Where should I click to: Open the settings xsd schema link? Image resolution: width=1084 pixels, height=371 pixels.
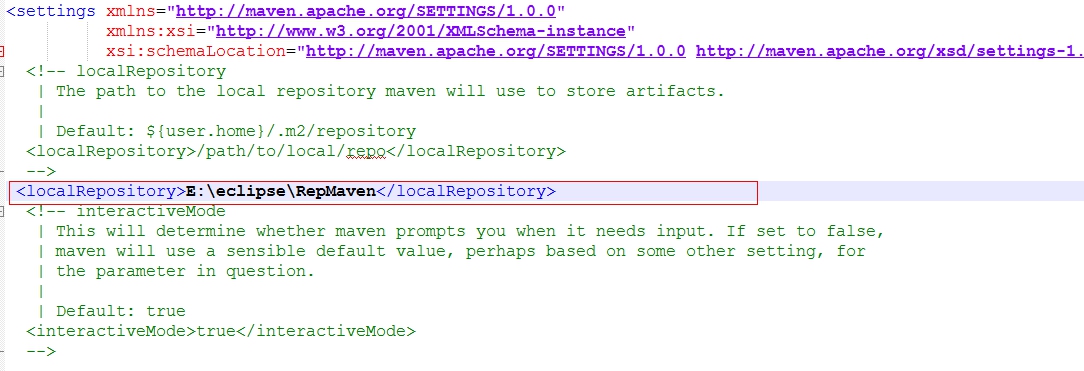[x=889, y=52]
